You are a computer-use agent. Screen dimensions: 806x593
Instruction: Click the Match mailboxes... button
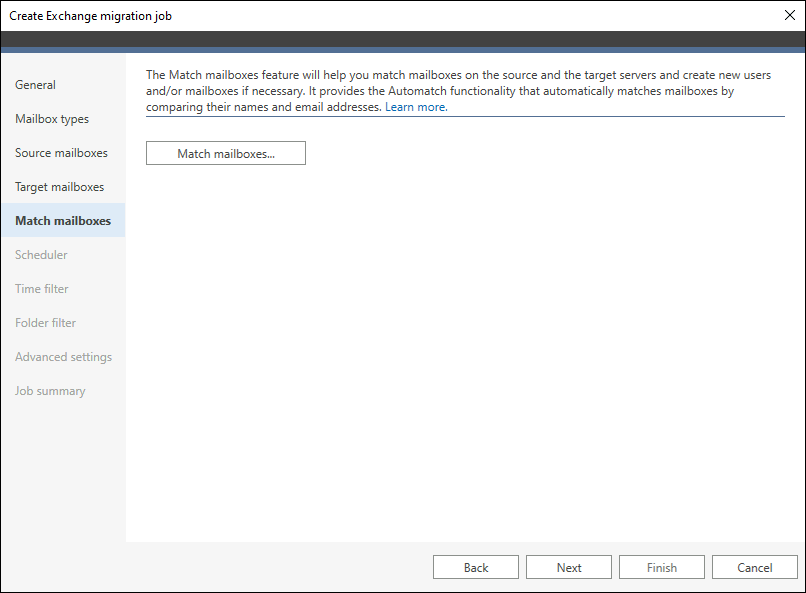point(226,153)
